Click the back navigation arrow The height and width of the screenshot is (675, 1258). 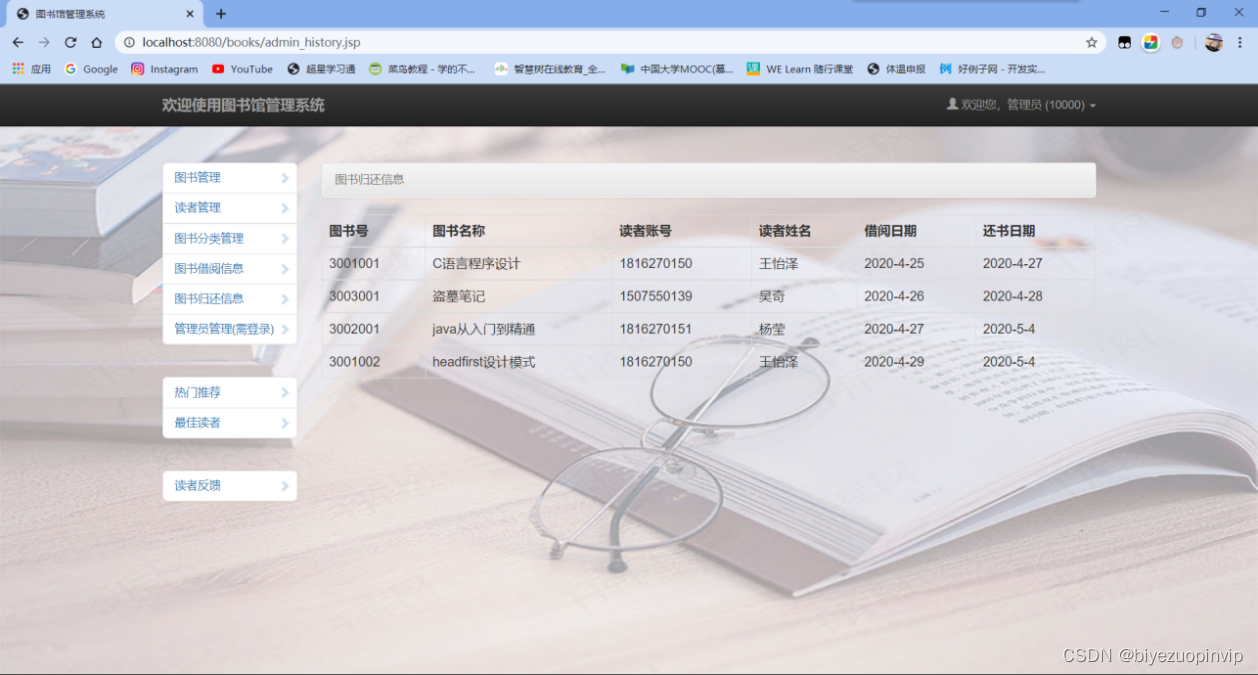click(x=17, y=43)
